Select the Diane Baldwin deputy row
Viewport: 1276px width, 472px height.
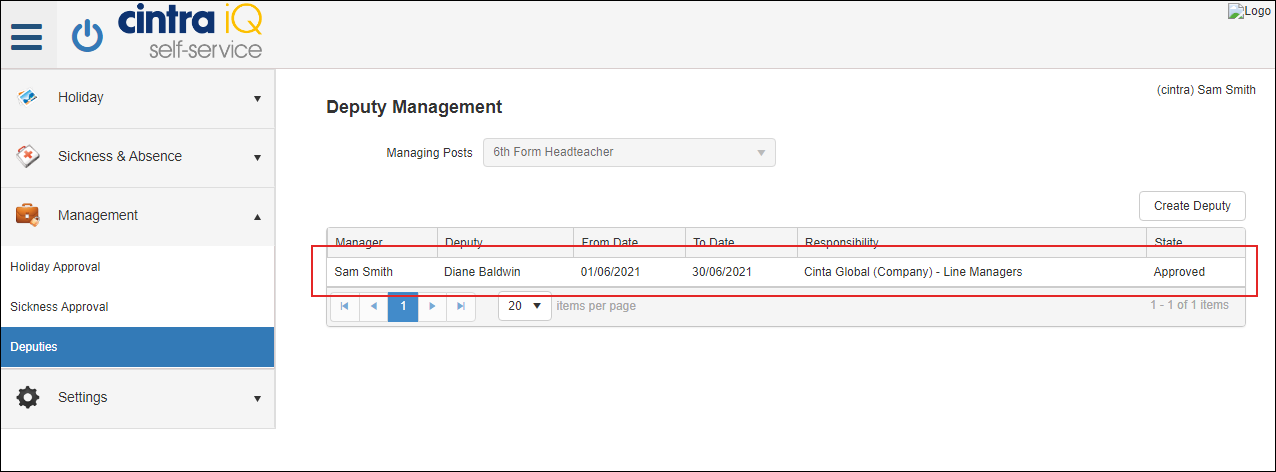click(786, 272)
